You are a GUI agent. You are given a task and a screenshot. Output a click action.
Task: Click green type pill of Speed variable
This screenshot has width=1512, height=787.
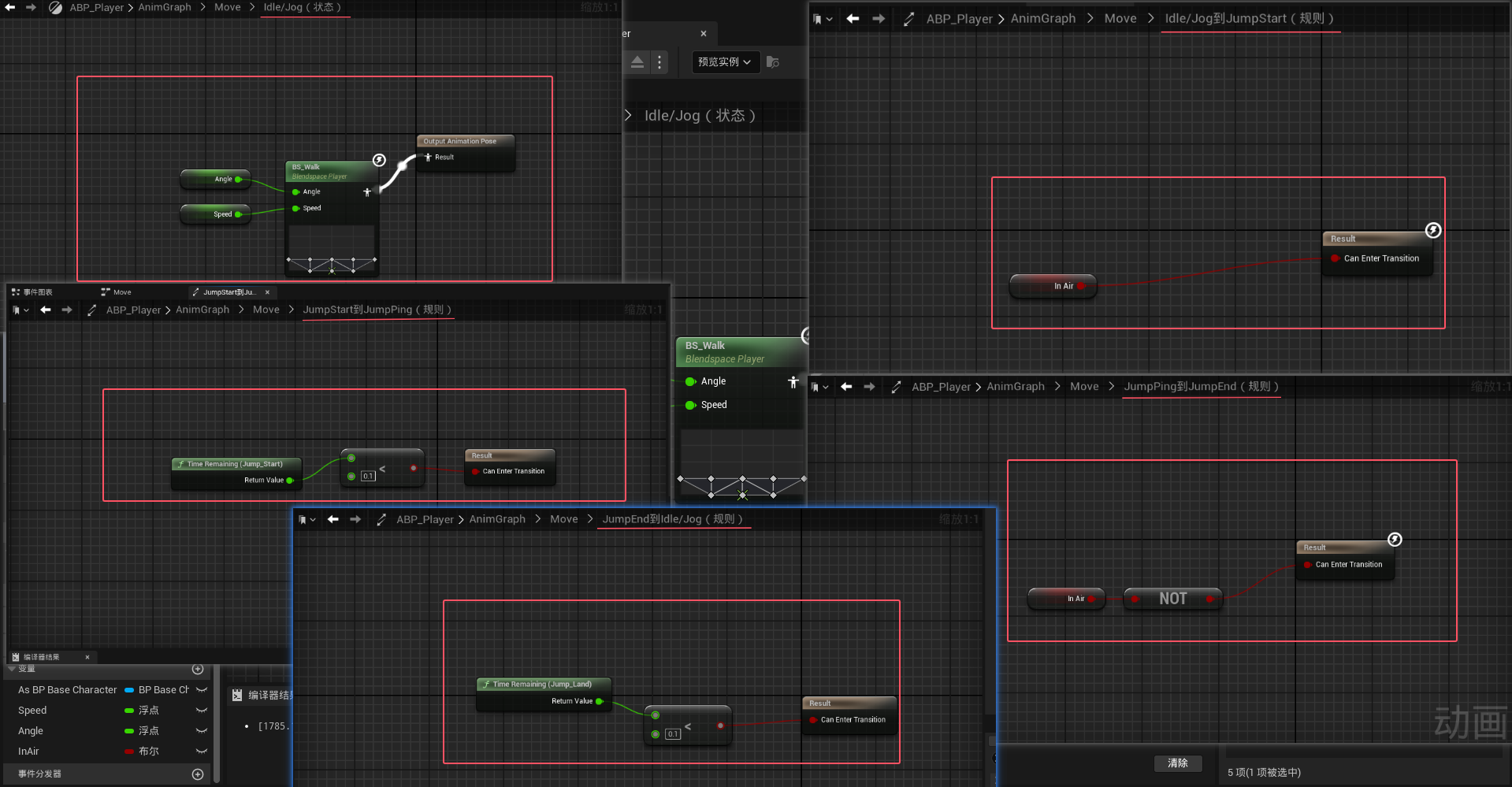[129, 711]
